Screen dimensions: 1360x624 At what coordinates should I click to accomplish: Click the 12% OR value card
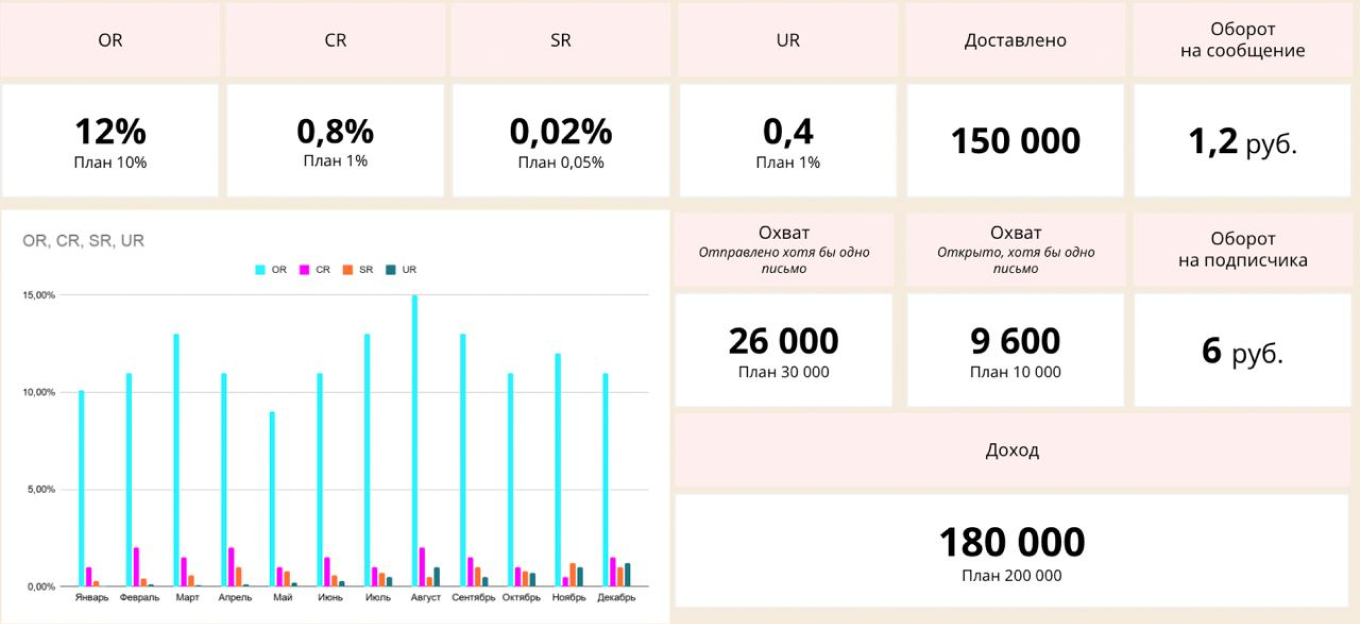click(x=110, y=132)
